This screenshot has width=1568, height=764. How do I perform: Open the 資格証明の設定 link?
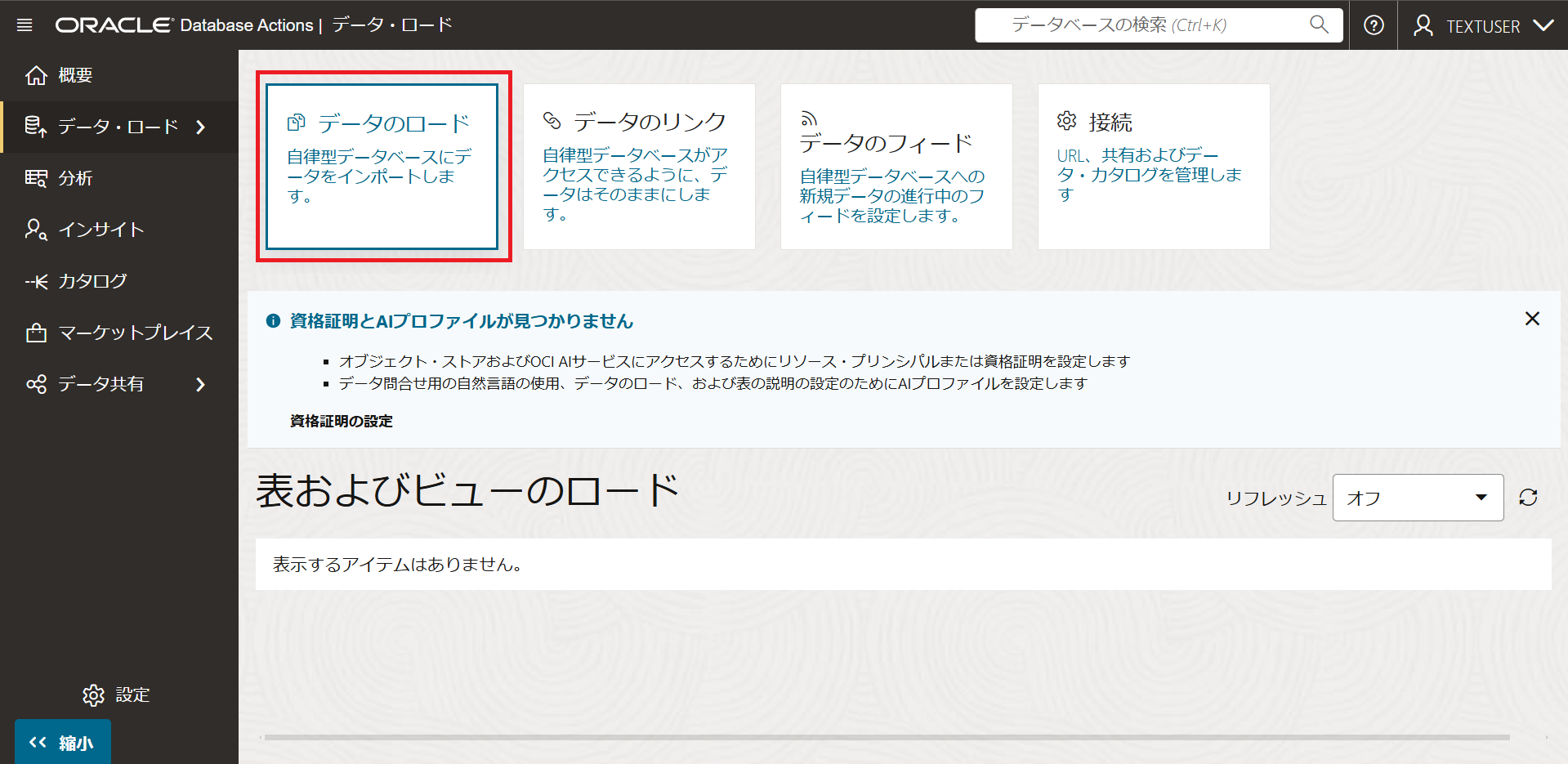point(339,421)
